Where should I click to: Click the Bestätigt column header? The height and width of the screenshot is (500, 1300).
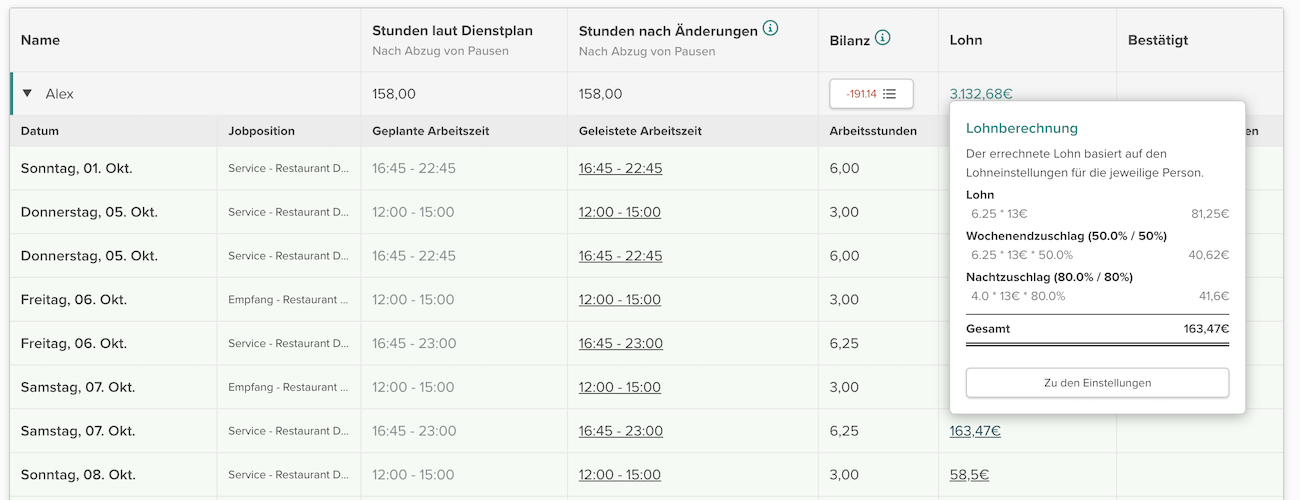click(x=1157, y=40)
